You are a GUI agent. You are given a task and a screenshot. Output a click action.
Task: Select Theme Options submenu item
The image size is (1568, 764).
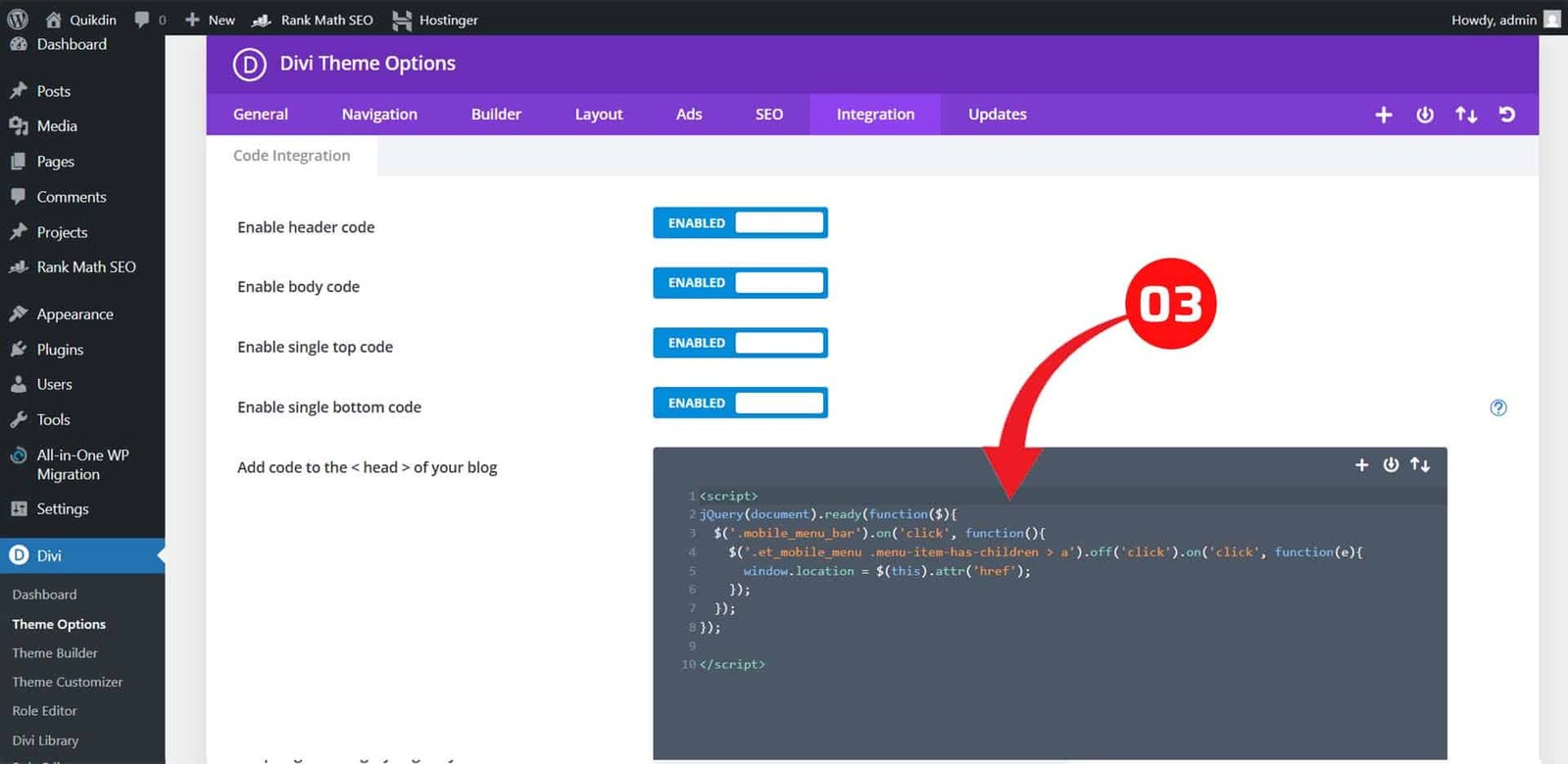(x=59, y=624)
